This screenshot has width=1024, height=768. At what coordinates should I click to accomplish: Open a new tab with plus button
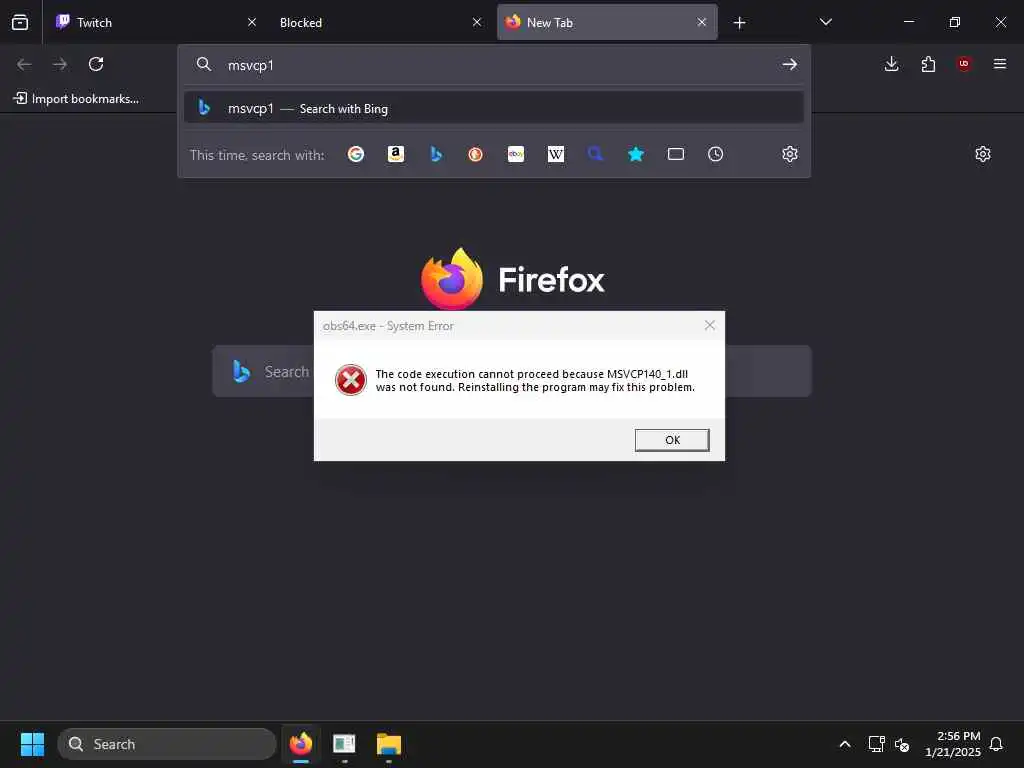pyautogui.click(x=739, y=23)
